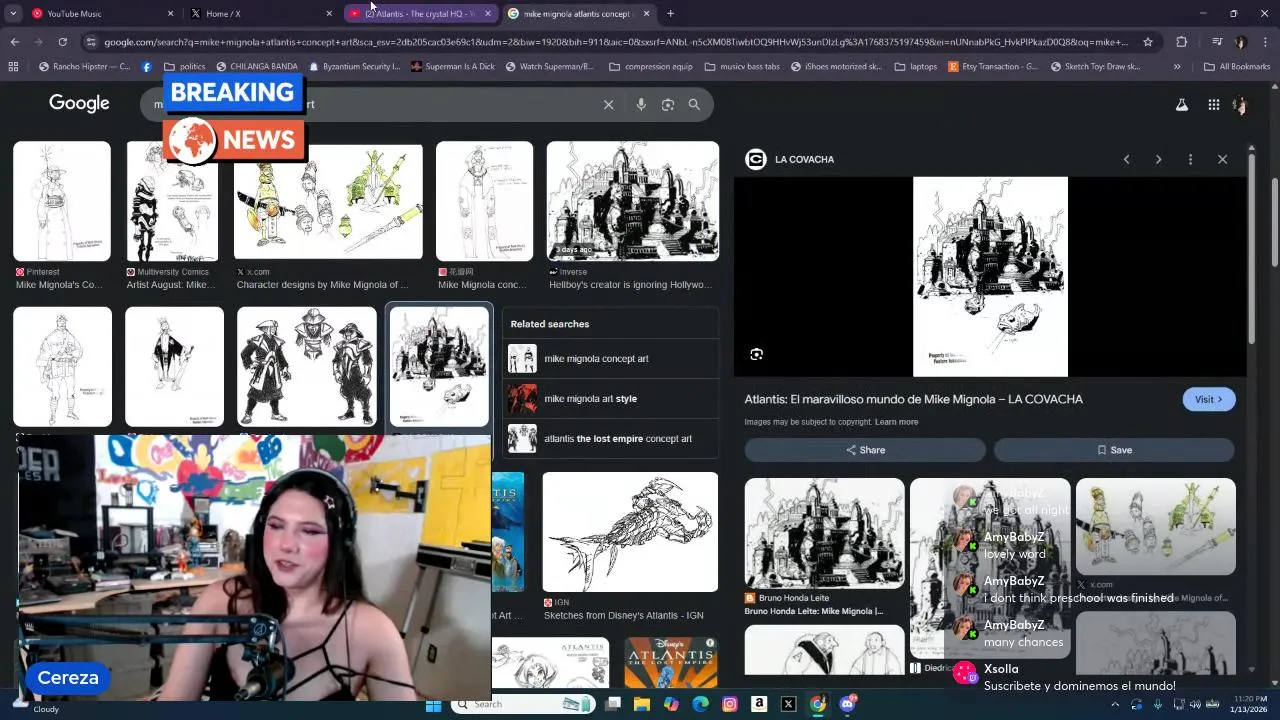Submit search with magnifying glass icon
Screen dimensions: 1280x720
[x=694, y=104]
